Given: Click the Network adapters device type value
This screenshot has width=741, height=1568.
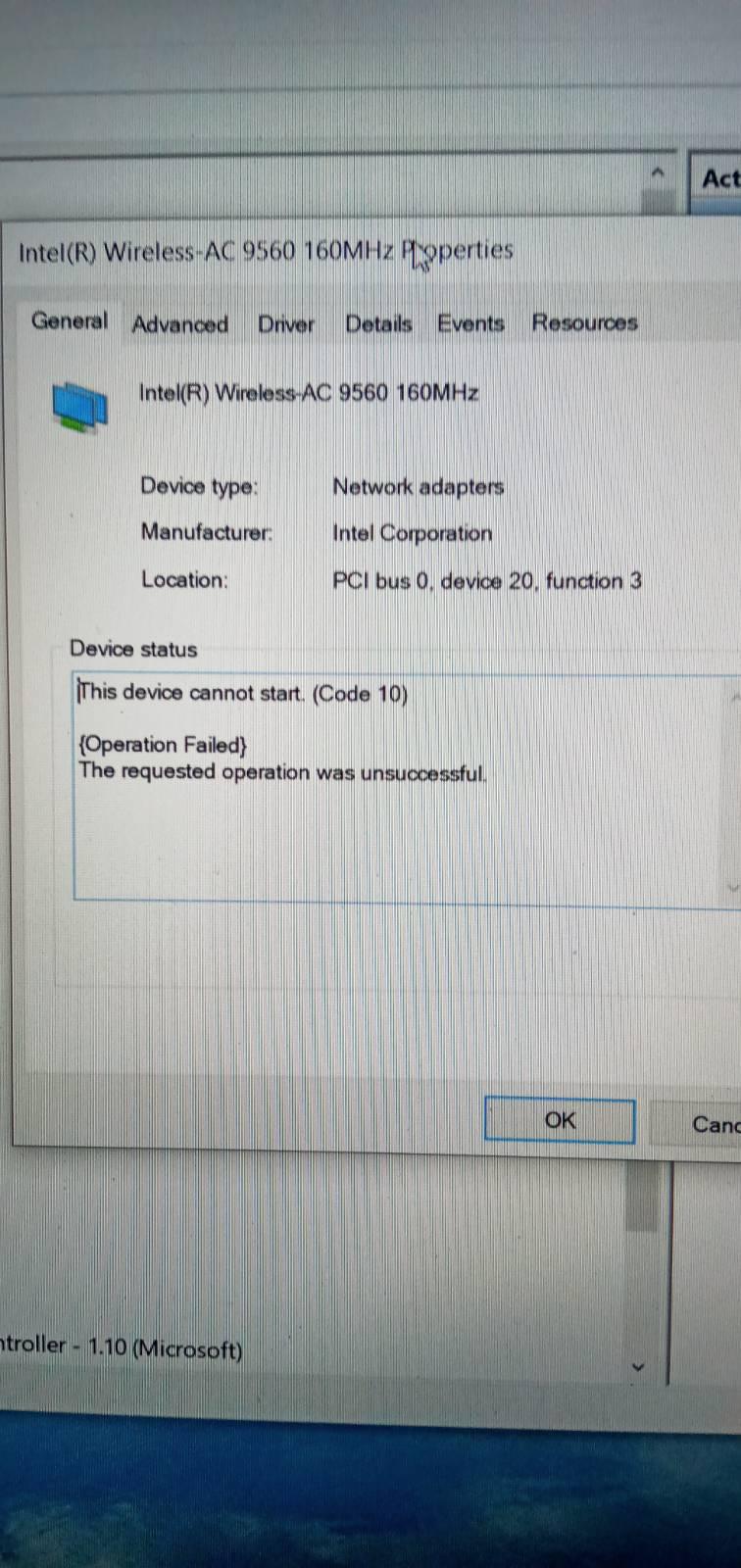Looking at the screenshot, I should tap(419, 486).
